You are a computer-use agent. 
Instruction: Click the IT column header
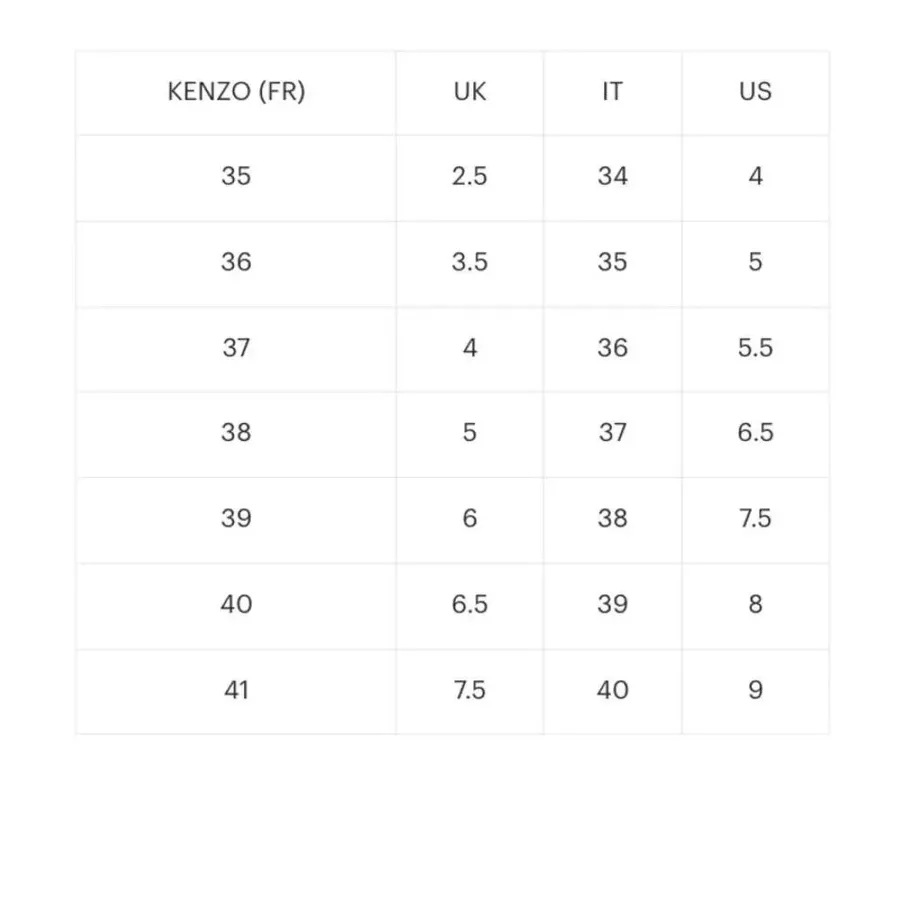point(612,92)
